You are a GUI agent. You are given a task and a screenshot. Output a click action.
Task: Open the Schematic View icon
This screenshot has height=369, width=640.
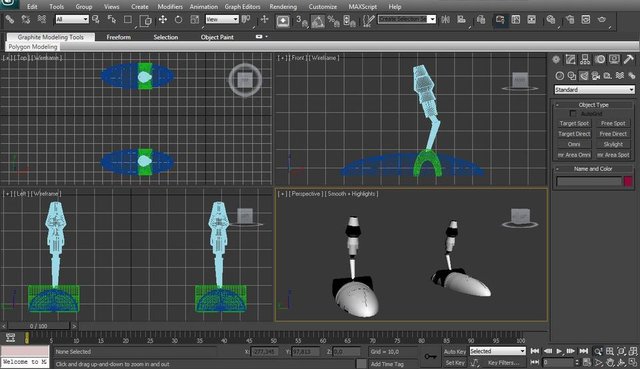tap(531, 19)
